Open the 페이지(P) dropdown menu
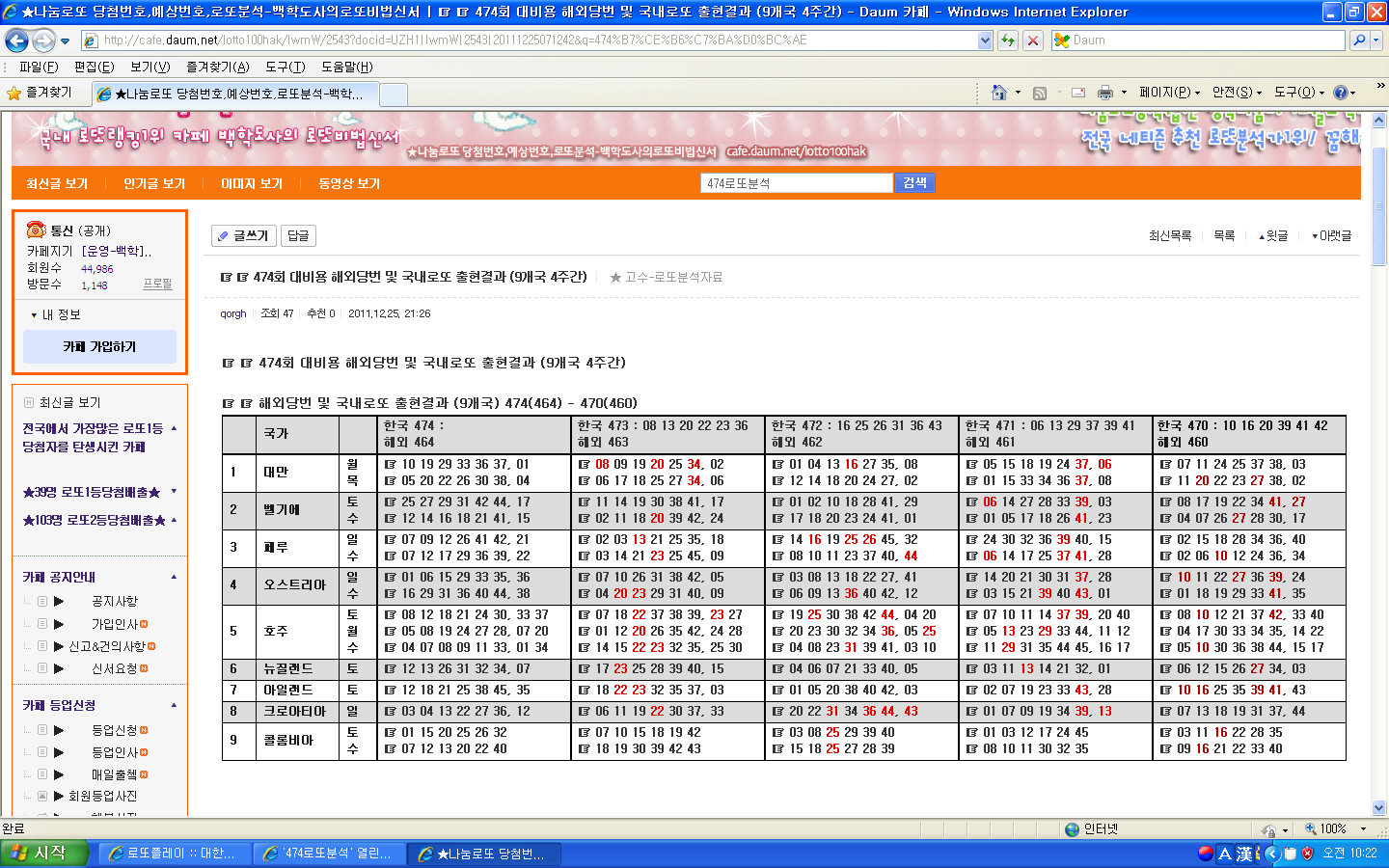The image size is (1389, 868). click(1168, 93)
